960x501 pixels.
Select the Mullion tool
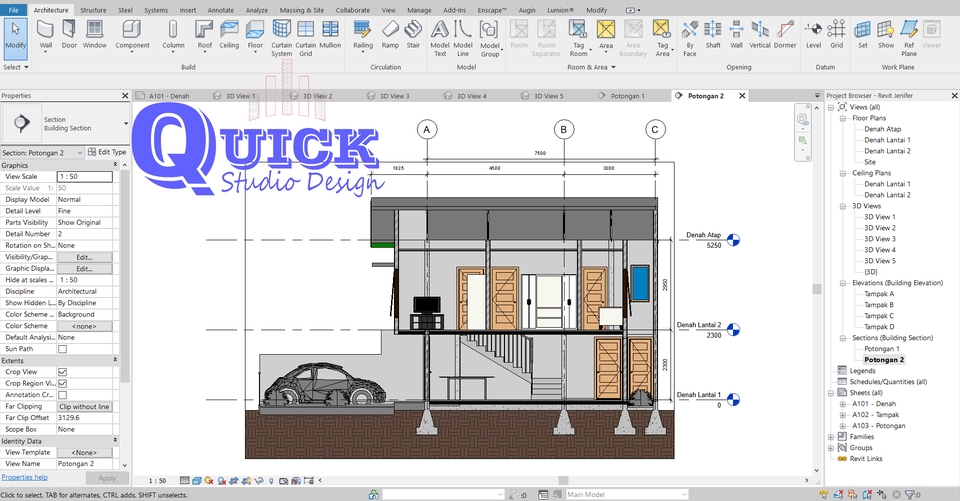tap(330, 34)
